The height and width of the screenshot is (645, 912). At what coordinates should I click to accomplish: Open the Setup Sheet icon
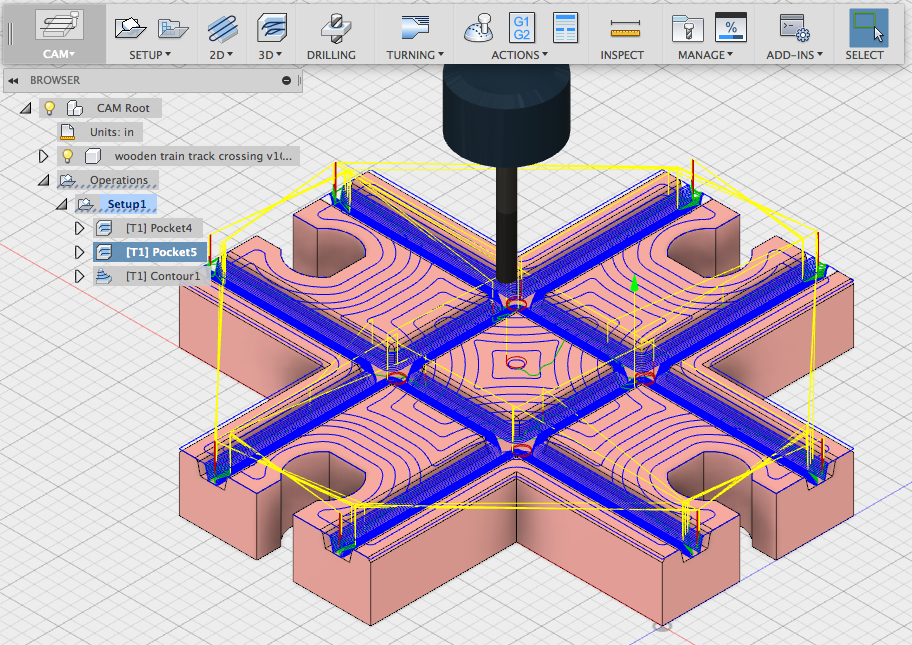tap(565, 28)
